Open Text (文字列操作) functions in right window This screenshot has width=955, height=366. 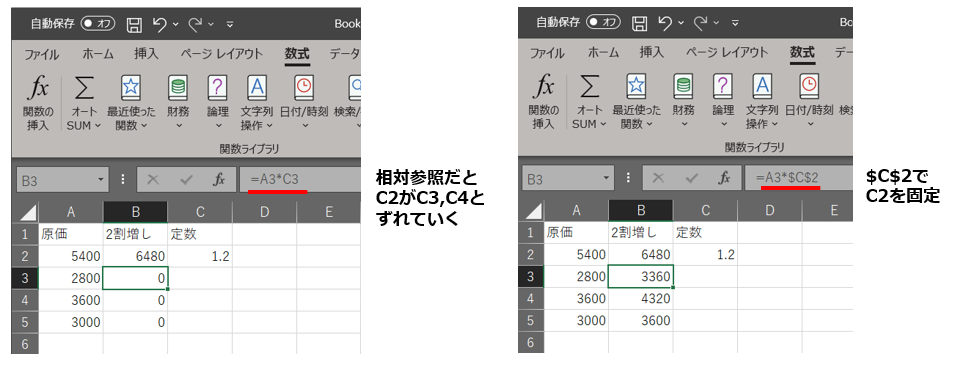click(762, 87)
